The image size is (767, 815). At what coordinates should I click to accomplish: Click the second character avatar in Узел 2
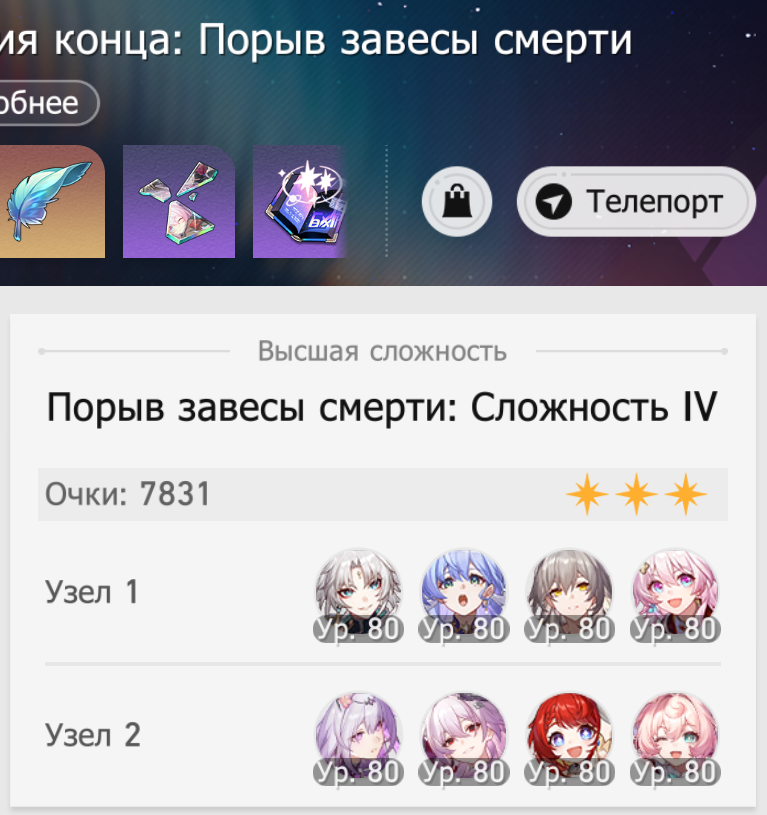click(464, 739)
